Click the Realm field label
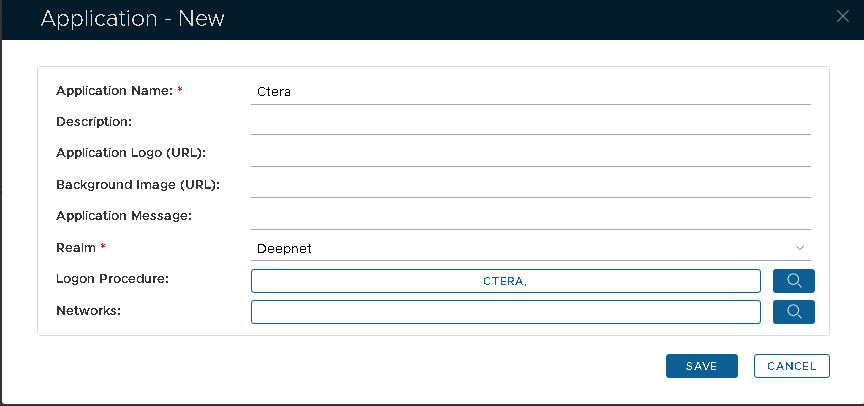 tap(77, 247)
